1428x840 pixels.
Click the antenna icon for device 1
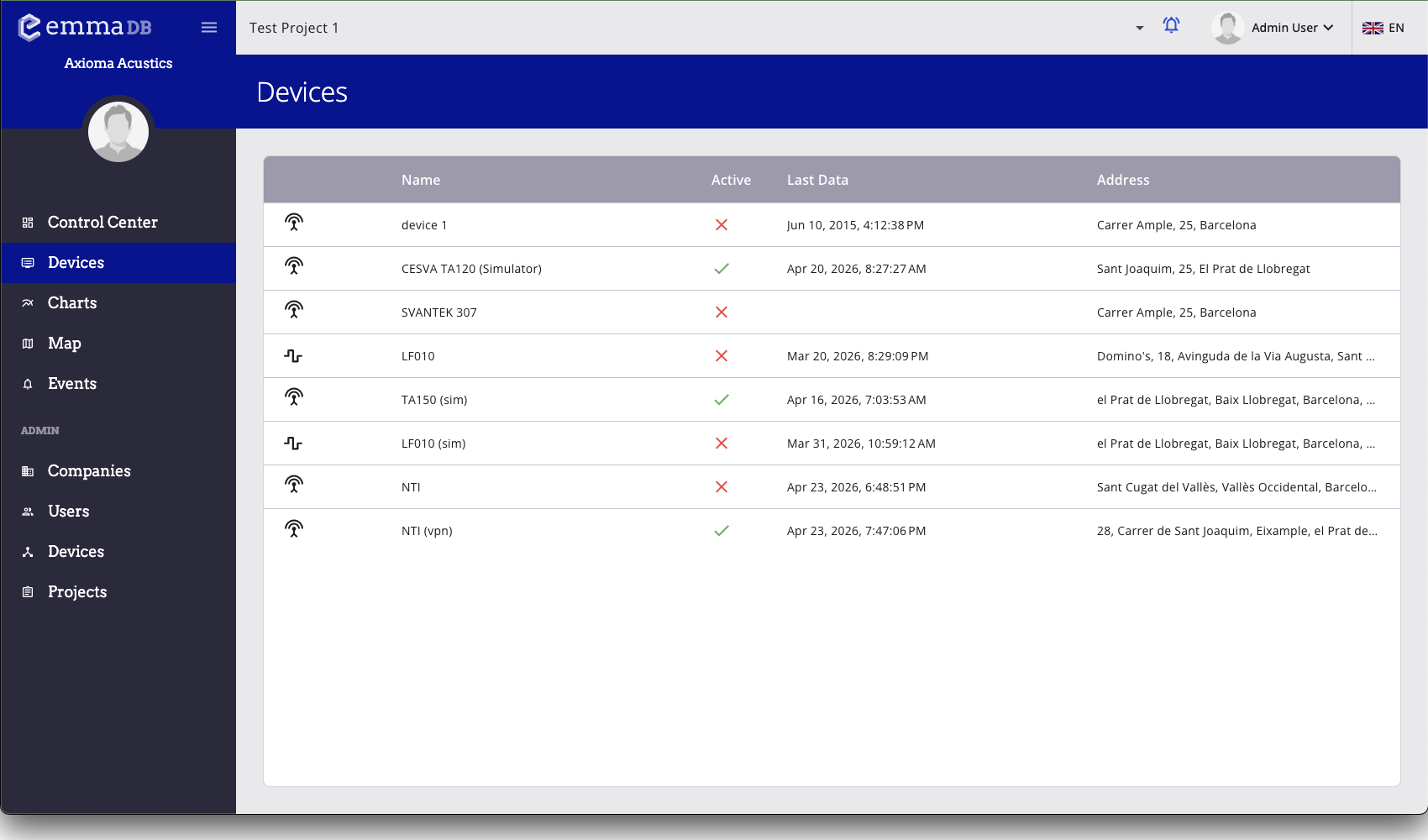(x=293, y=223)
